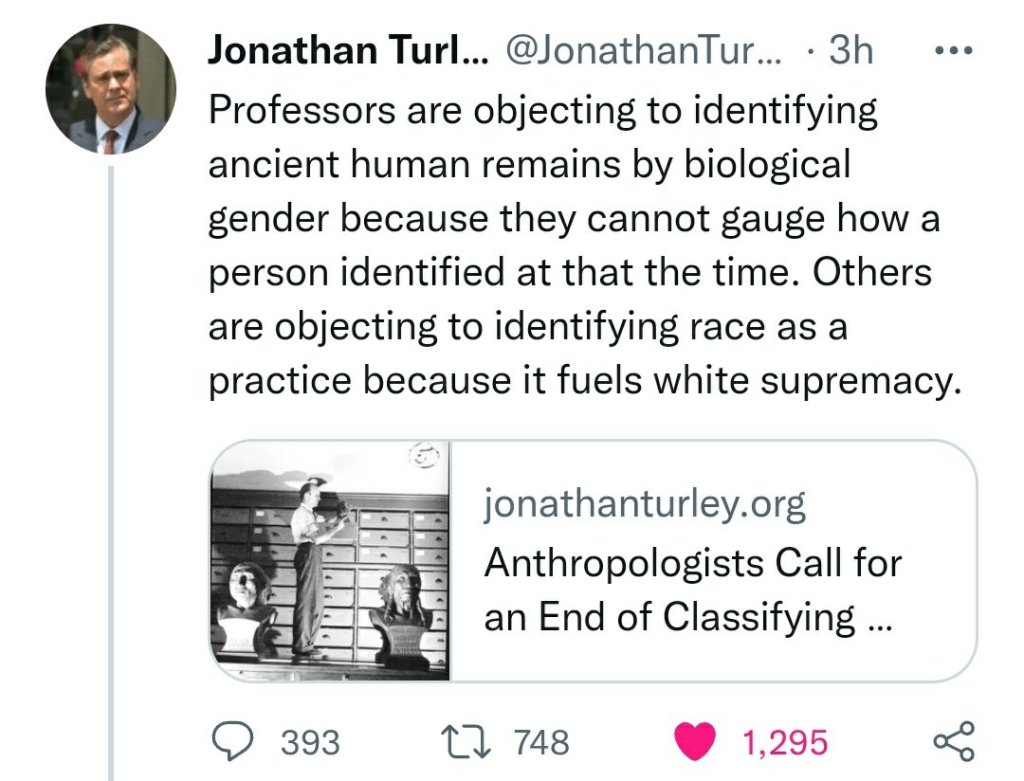Screen dimensions: 1024x781
Task: Click the left bust statue in thumbnail
Action: [246, 603]
